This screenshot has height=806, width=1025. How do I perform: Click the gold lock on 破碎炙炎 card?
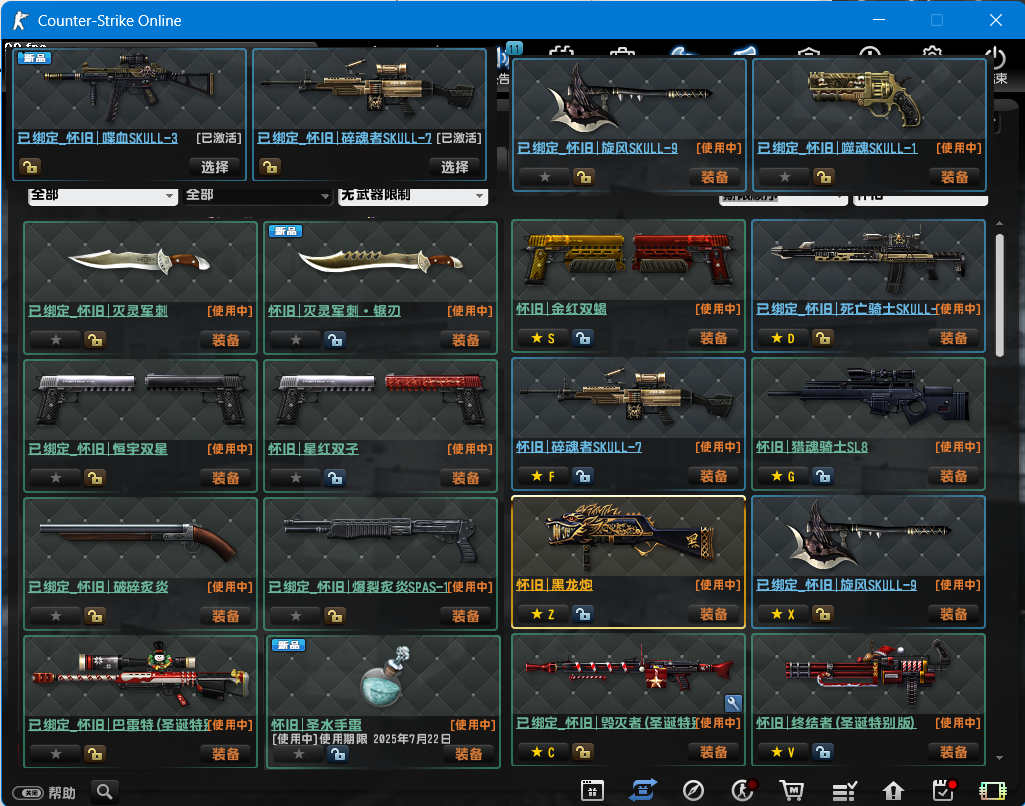pyautogui.click(x=95, y=616)
